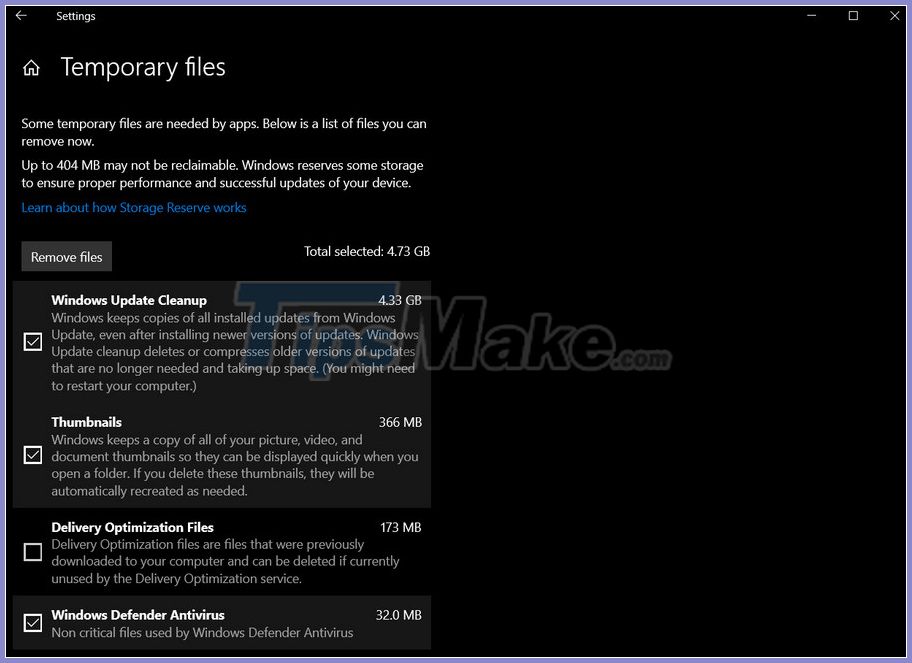Disable the Windows Defender Antivirus checkbox
The height and width of the screenshot is (663, 912).
(32, 623)
